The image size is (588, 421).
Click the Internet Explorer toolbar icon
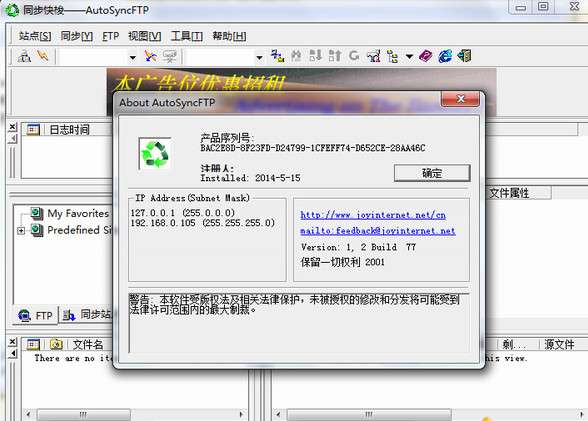pos(445,56)
